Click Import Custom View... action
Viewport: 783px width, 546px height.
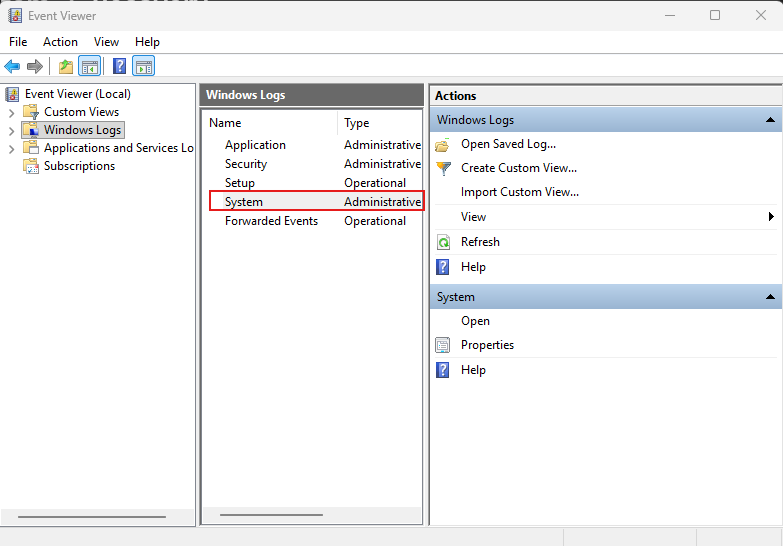(x=520, y=192)
